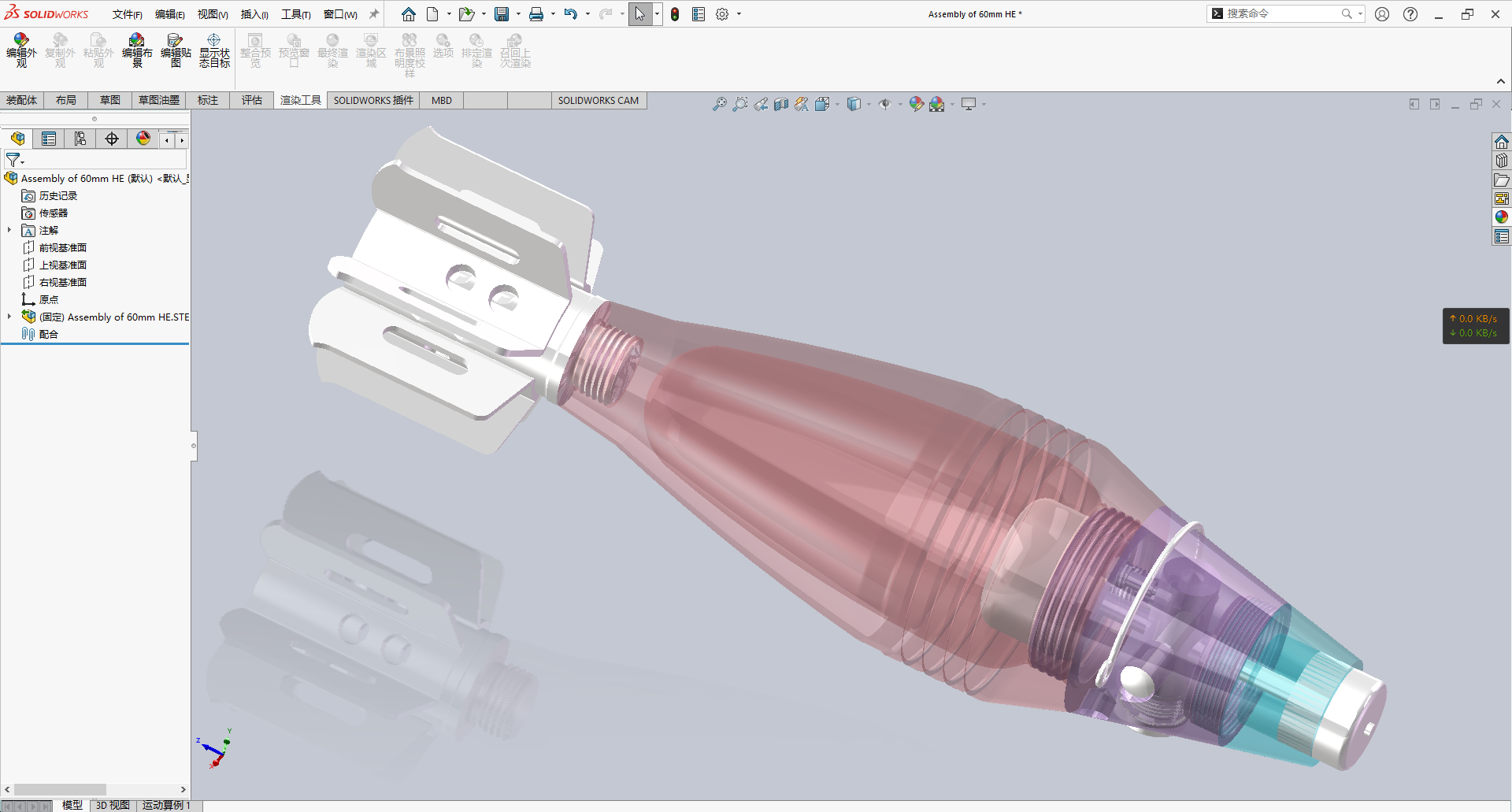Open the Display Style dropdown arrow
The width and height of the screenshot is (1512, 812).
point(869,104)
